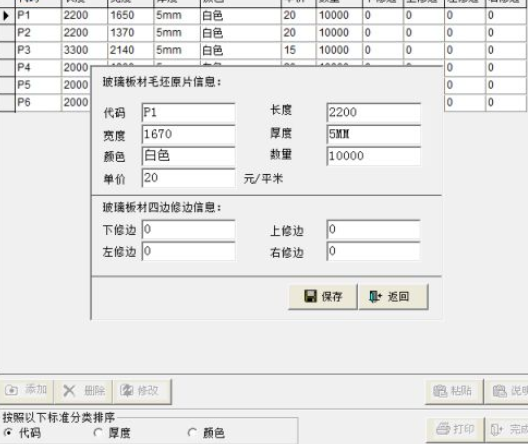Click the 单价 field showing 20
528x444 pixels.
pos(189,178)
